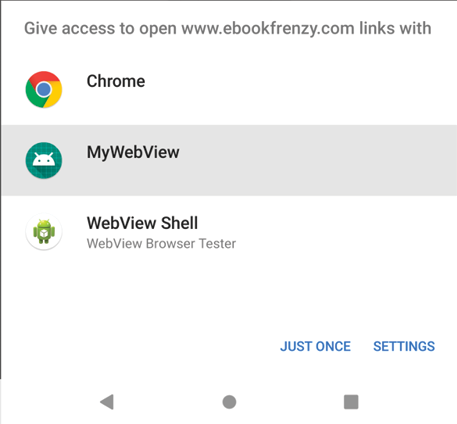This screenshot has height=424, width=457.
Task: Open recent apps with the square button
Action: pyautogui.click(x=351, y=402)
